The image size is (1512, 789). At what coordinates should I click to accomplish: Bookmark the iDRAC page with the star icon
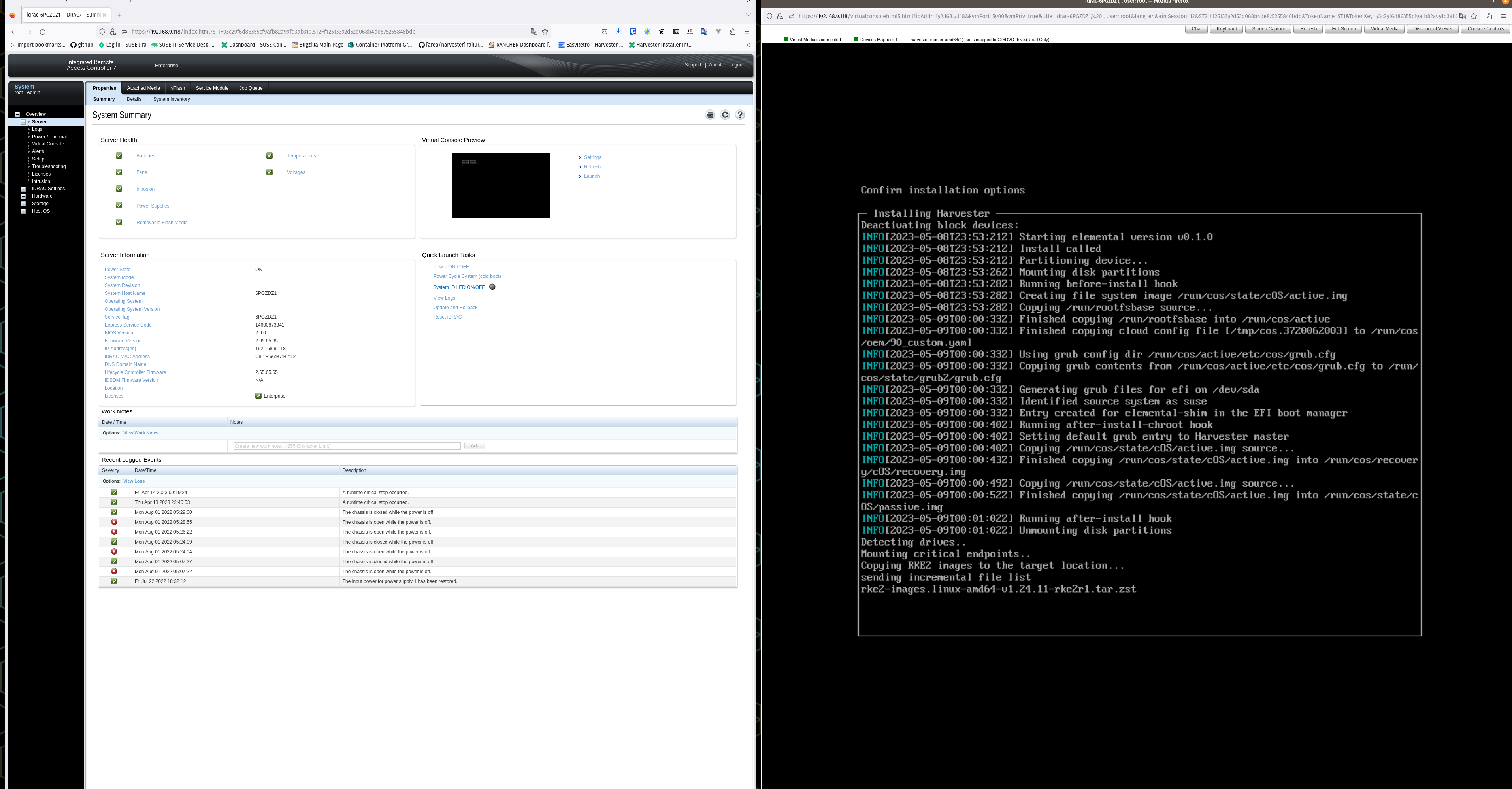click(545, 32)
